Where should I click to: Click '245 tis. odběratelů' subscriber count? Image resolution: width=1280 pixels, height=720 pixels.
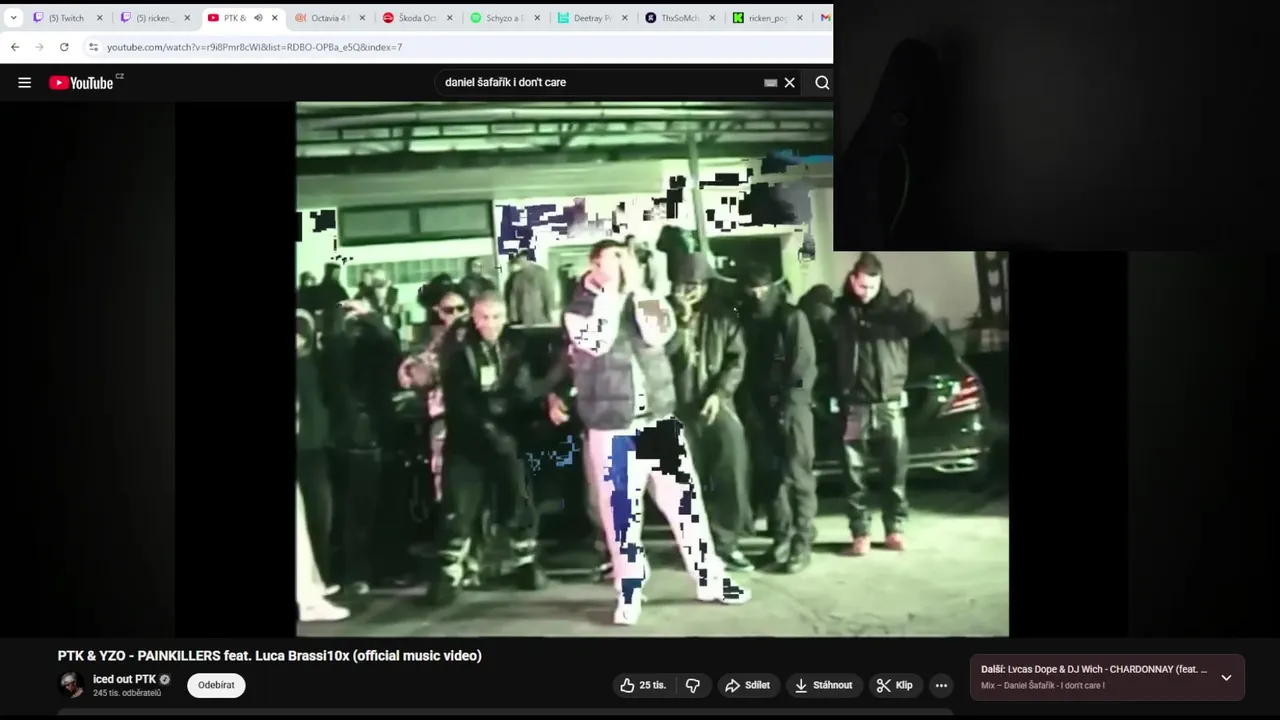(x=127, y=693)
